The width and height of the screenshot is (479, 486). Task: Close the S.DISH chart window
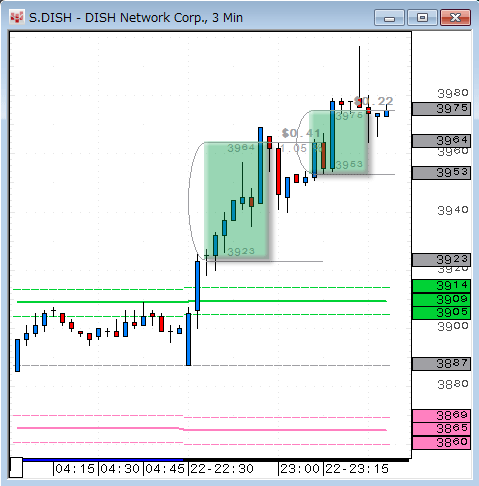(455, 17)
